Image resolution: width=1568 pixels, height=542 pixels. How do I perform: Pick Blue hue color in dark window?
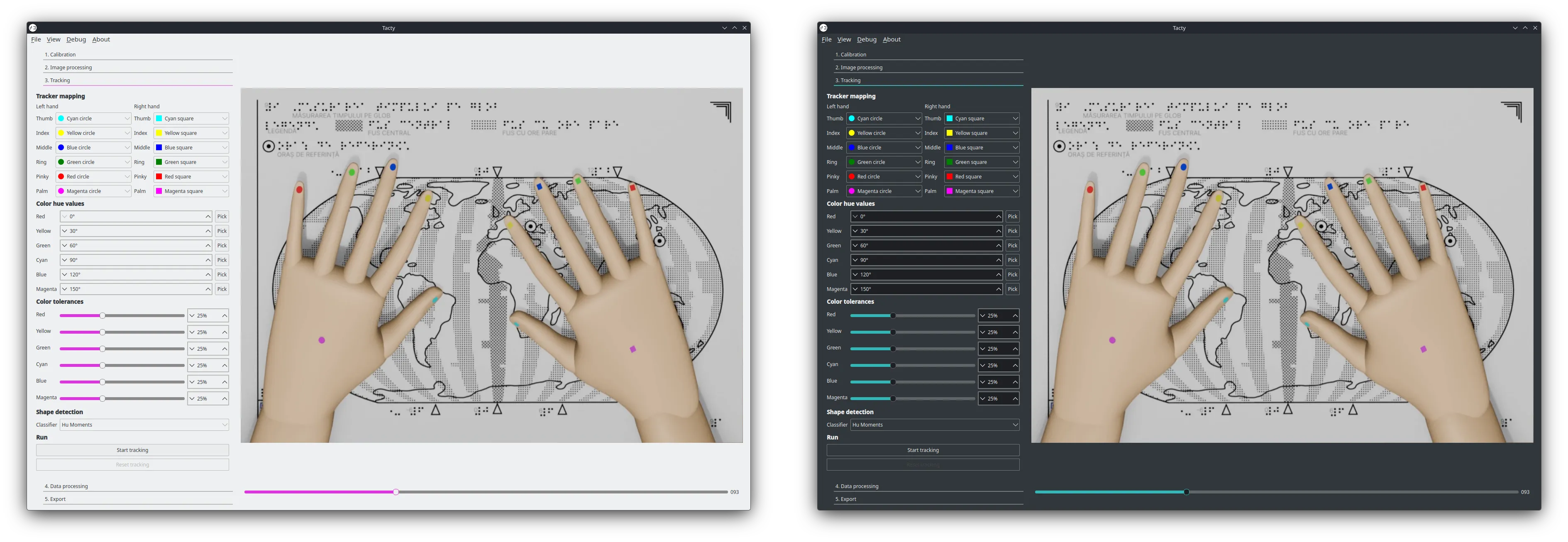(1013, 275)
